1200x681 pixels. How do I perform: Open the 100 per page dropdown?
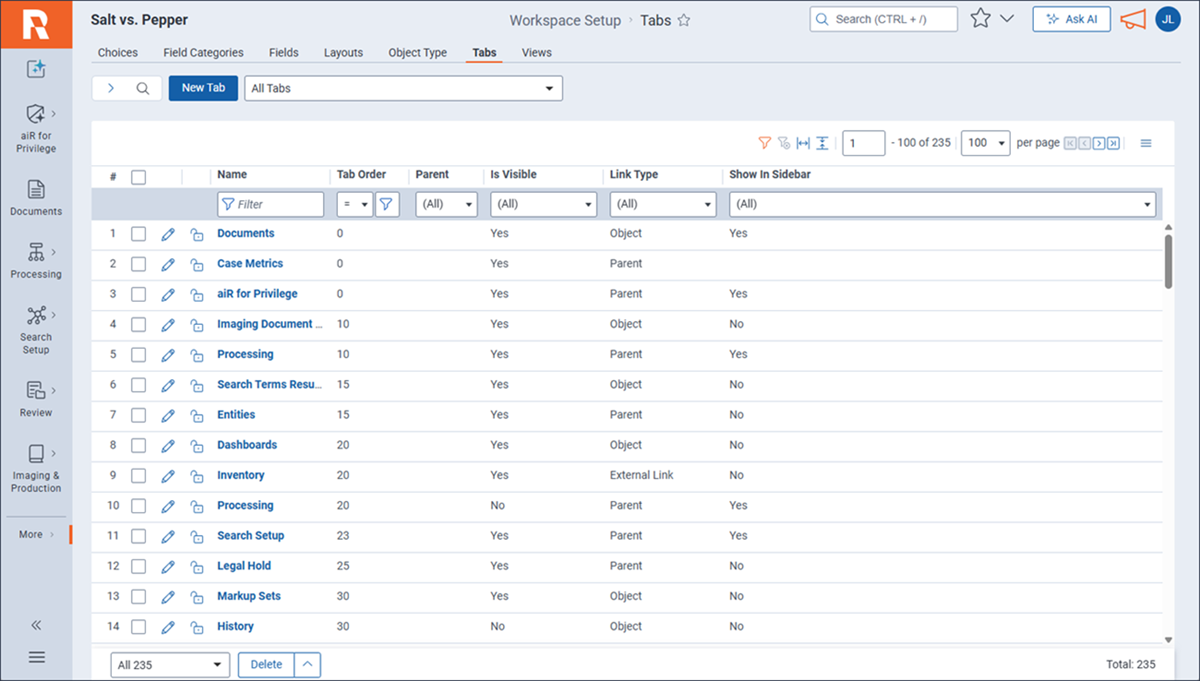click(985, 143)
